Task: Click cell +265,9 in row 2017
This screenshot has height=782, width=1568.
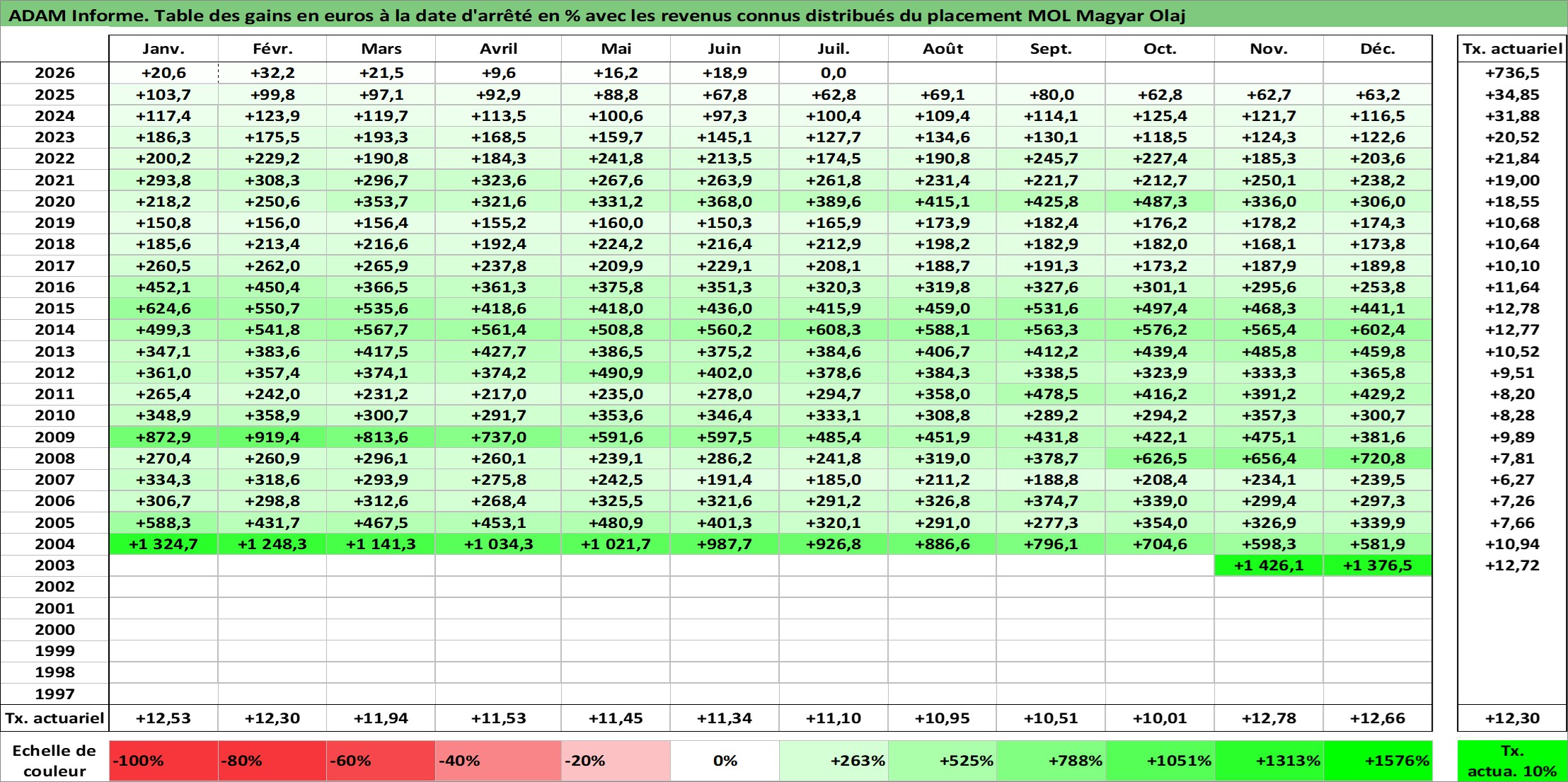Action: pyautogui.click(x=381, y=266)
